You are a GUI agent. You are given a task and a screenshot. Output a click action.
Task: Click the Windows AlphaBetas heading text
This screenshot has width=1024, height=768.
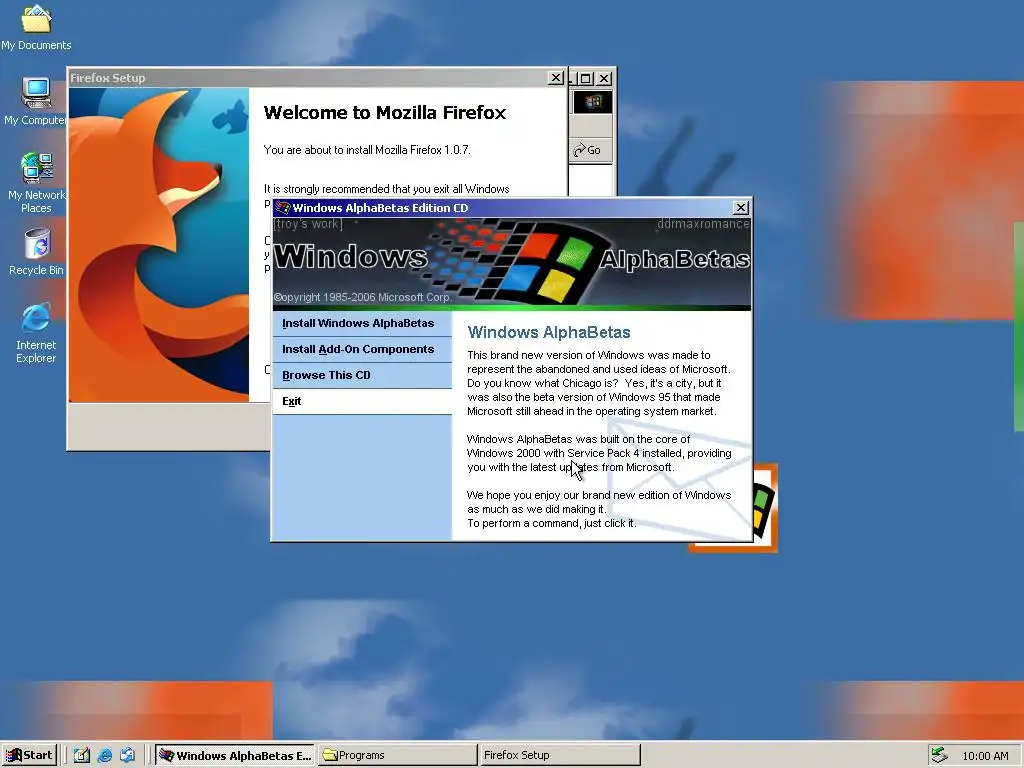549,332
